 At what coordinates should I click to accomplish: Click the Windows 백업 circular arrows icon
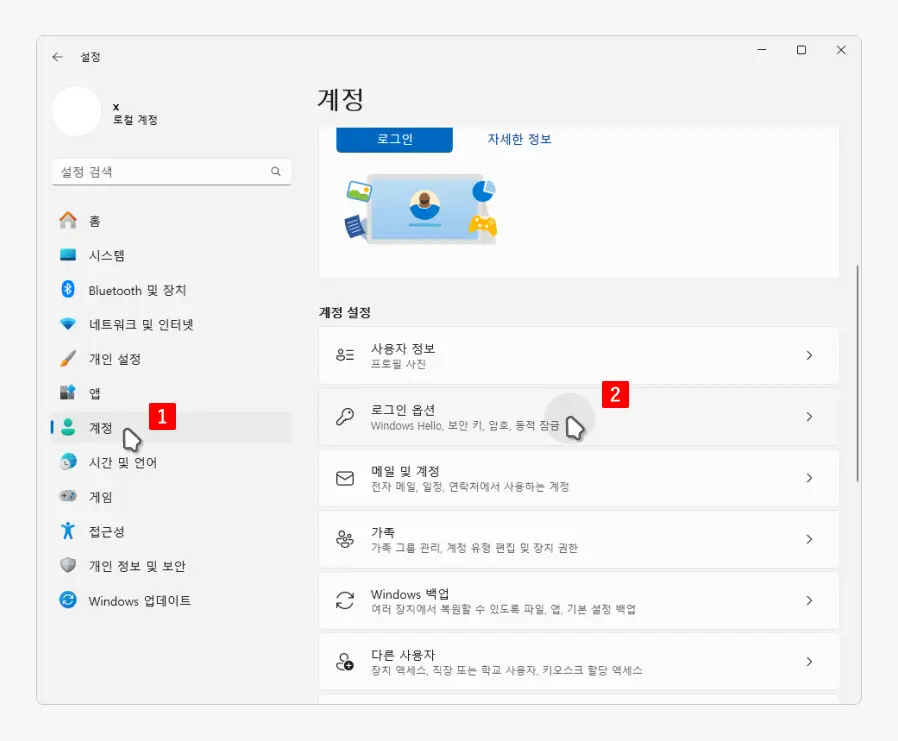tap(345, 600)
